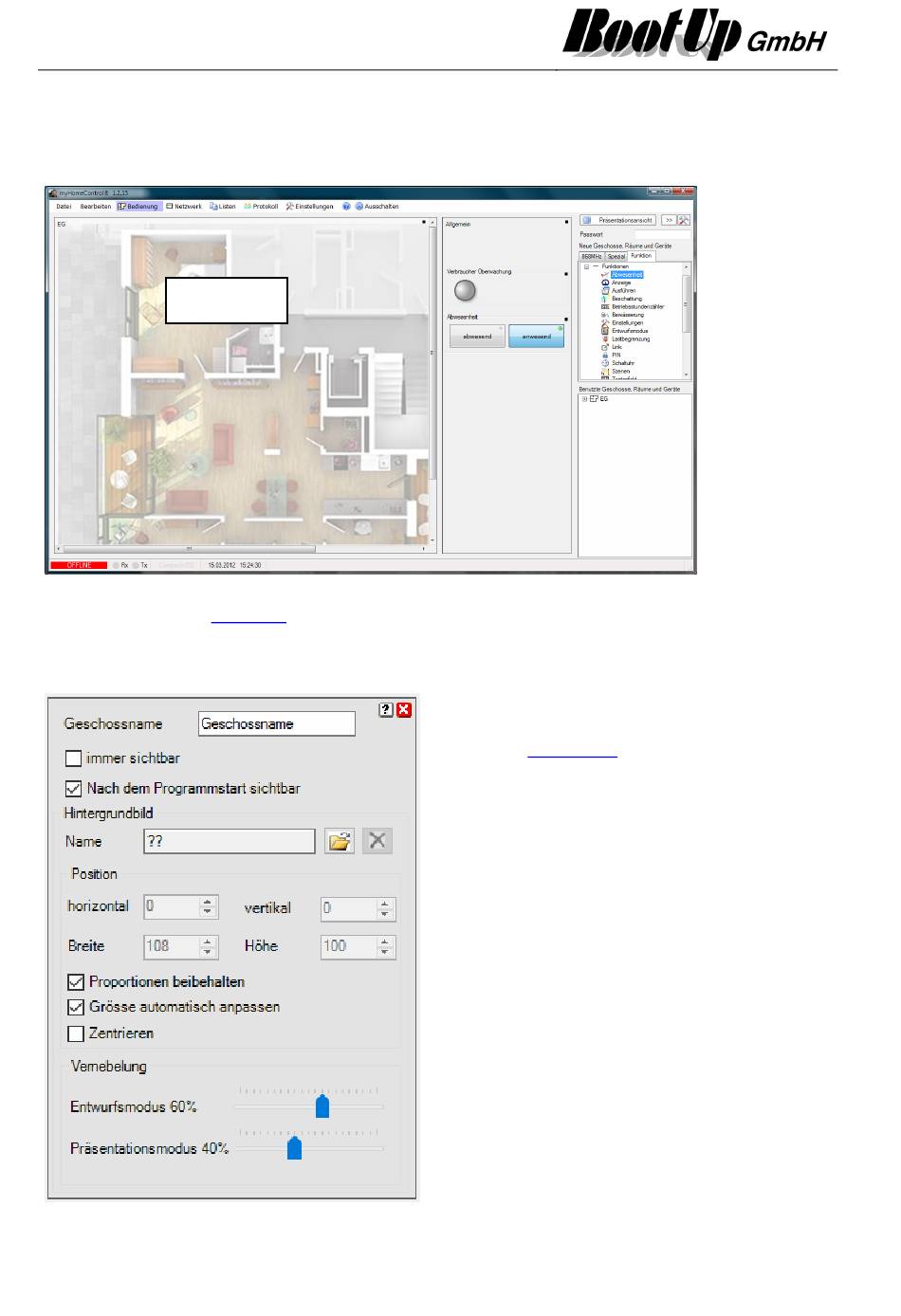Open the tools icon beside the >> button
Screen dimensions: 901x1316
pos(684,220)
